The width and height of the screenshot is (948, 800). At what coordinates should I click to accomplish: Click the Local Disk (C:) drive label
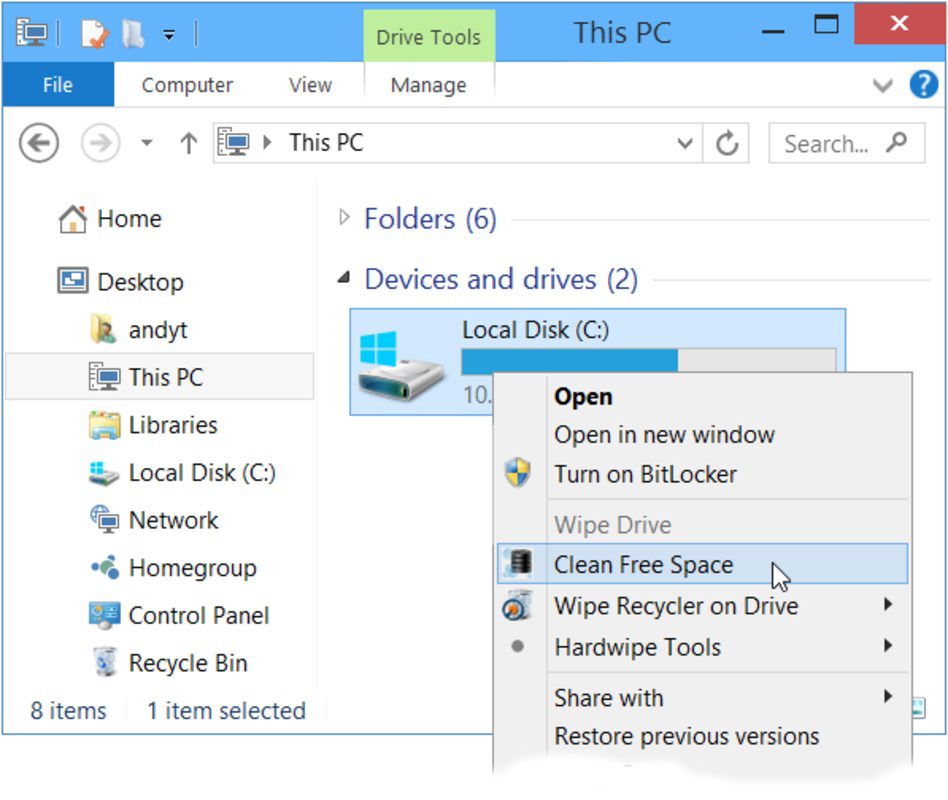[x=536, y=330]
